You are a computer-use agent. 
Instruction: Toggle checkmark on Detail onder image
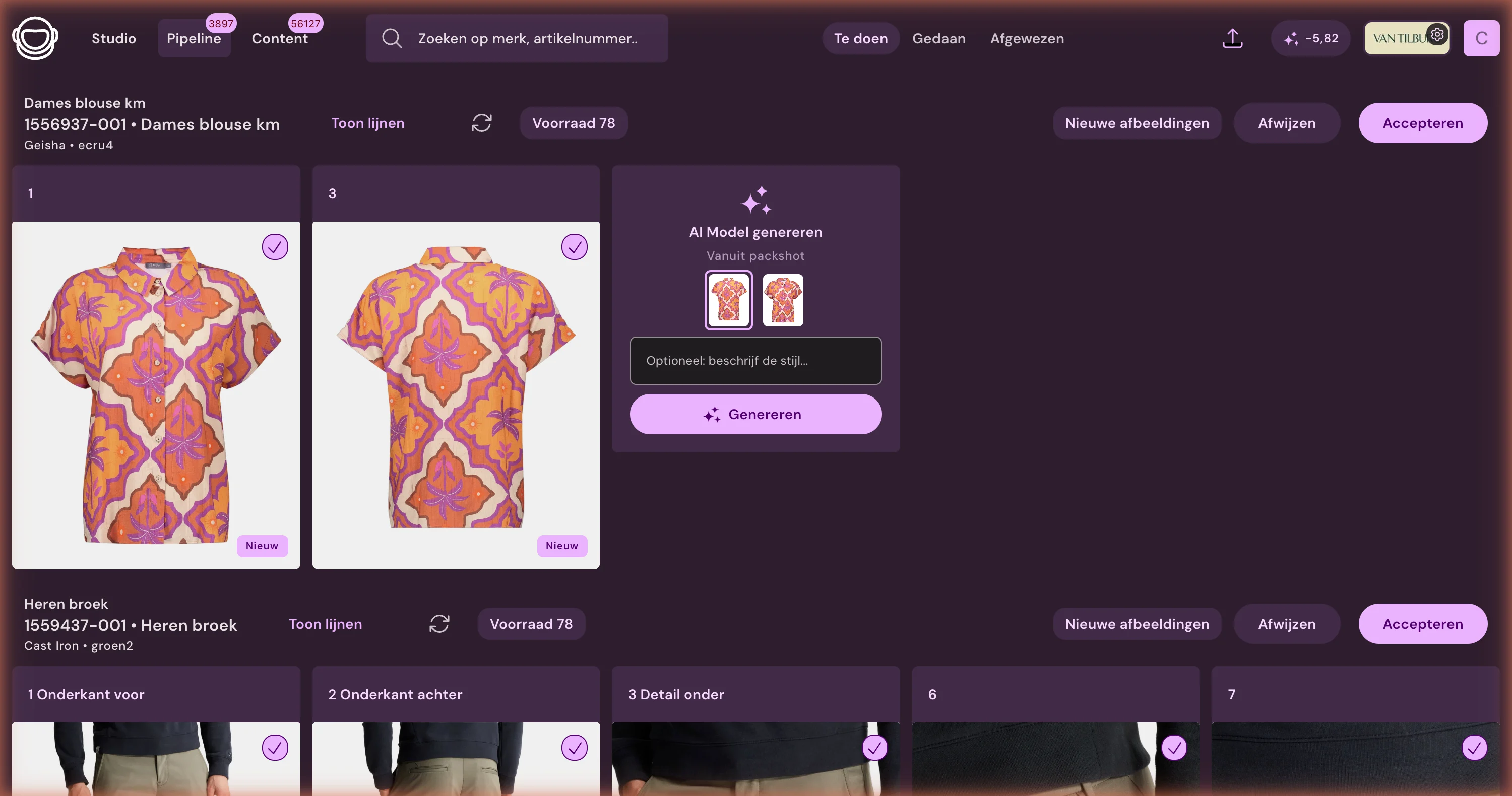coord(874,747)
